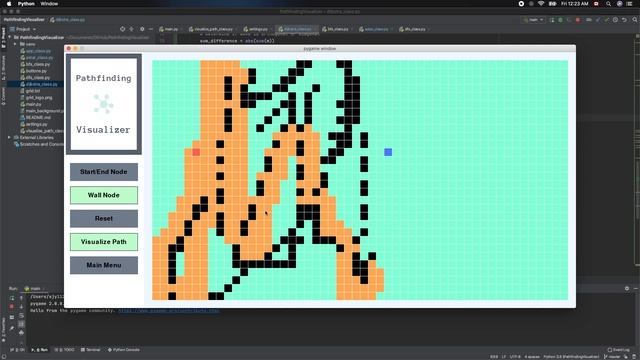
Task: Hide the Project panel with minus icon
Action: 151,29
